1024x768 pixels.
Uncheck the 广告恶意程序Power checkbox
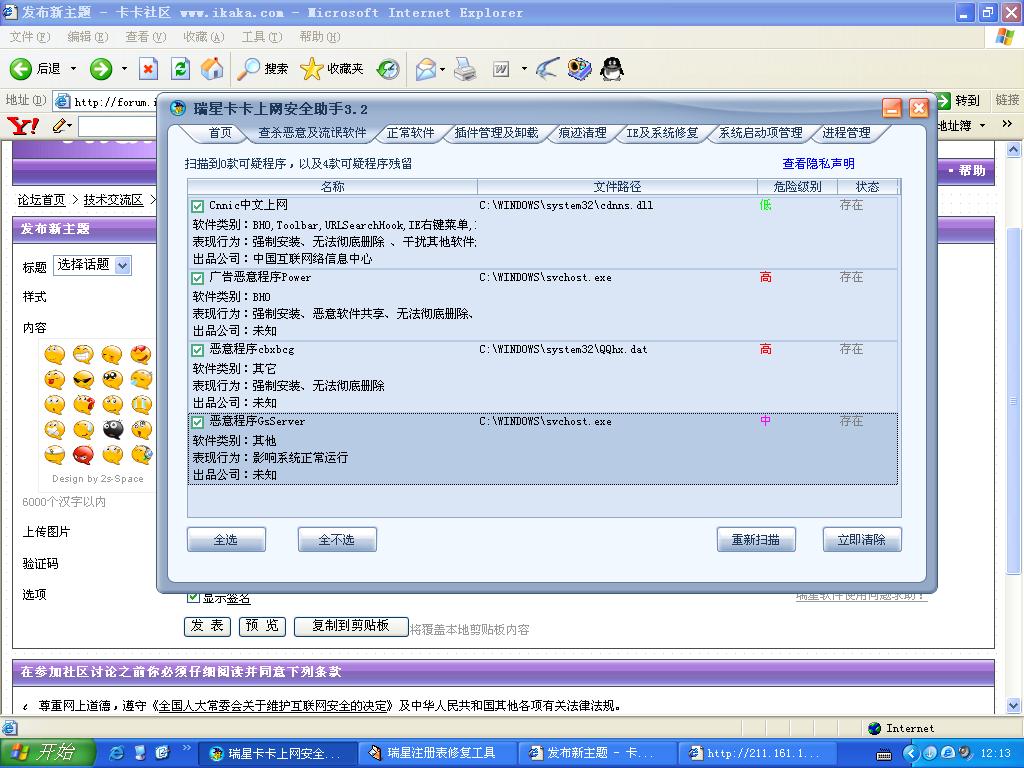(x=197, y=278)
